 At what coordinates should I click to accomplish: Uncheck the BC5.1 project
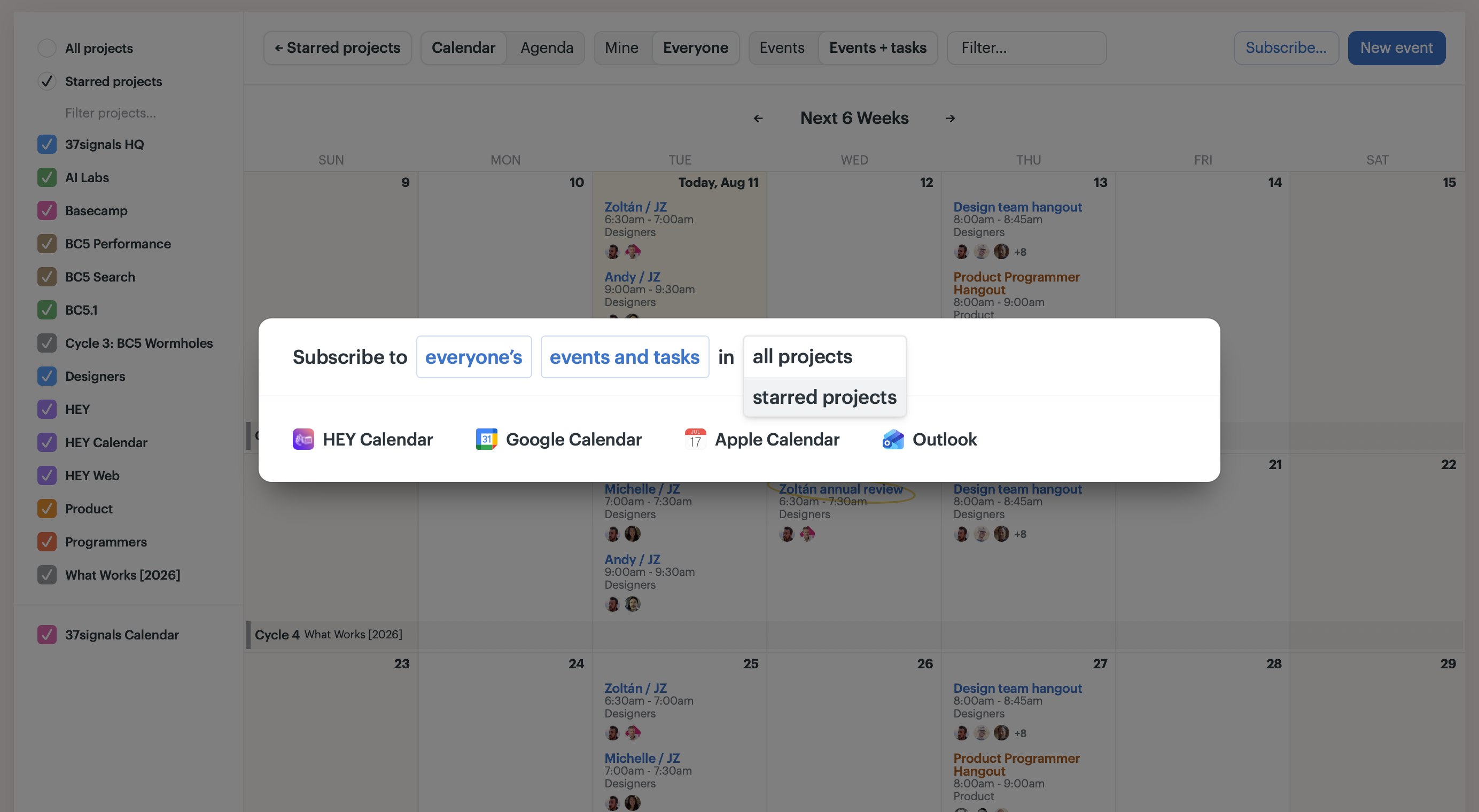click(x=47, y=310)
